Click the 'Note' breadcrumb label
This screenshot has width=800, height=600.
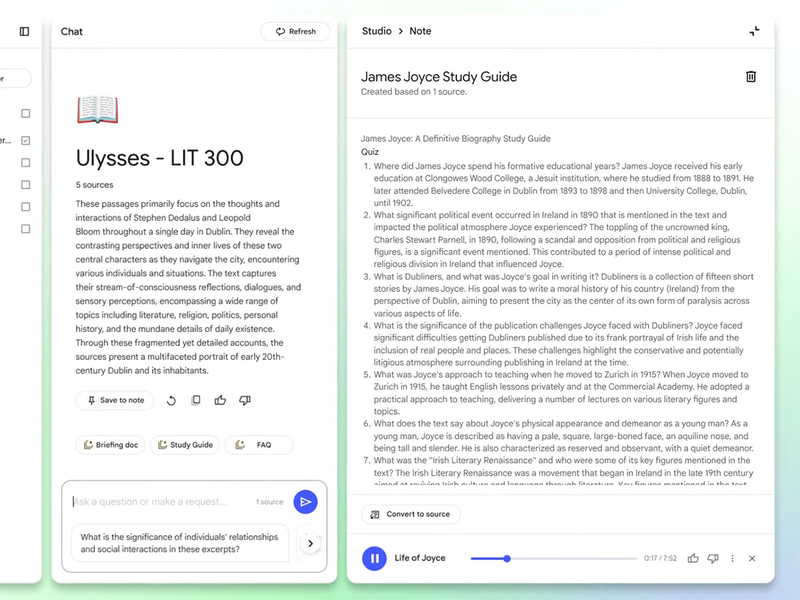tap(420, 31)
